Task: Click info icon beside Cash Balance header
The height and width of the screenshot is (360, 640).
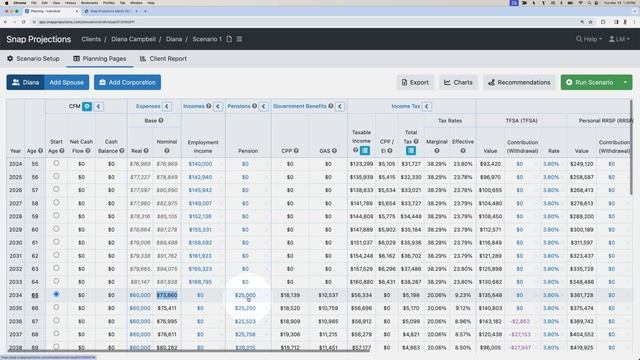Action: tap(122, 151)
